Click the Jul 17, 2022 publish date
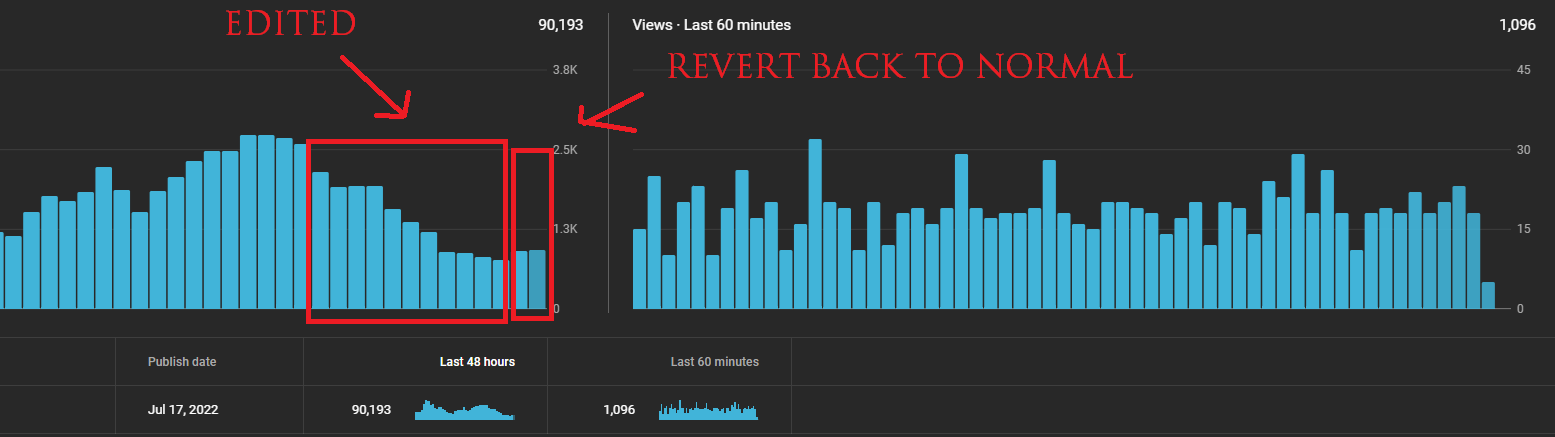1555x437 pixels. (x=183, y=410)
